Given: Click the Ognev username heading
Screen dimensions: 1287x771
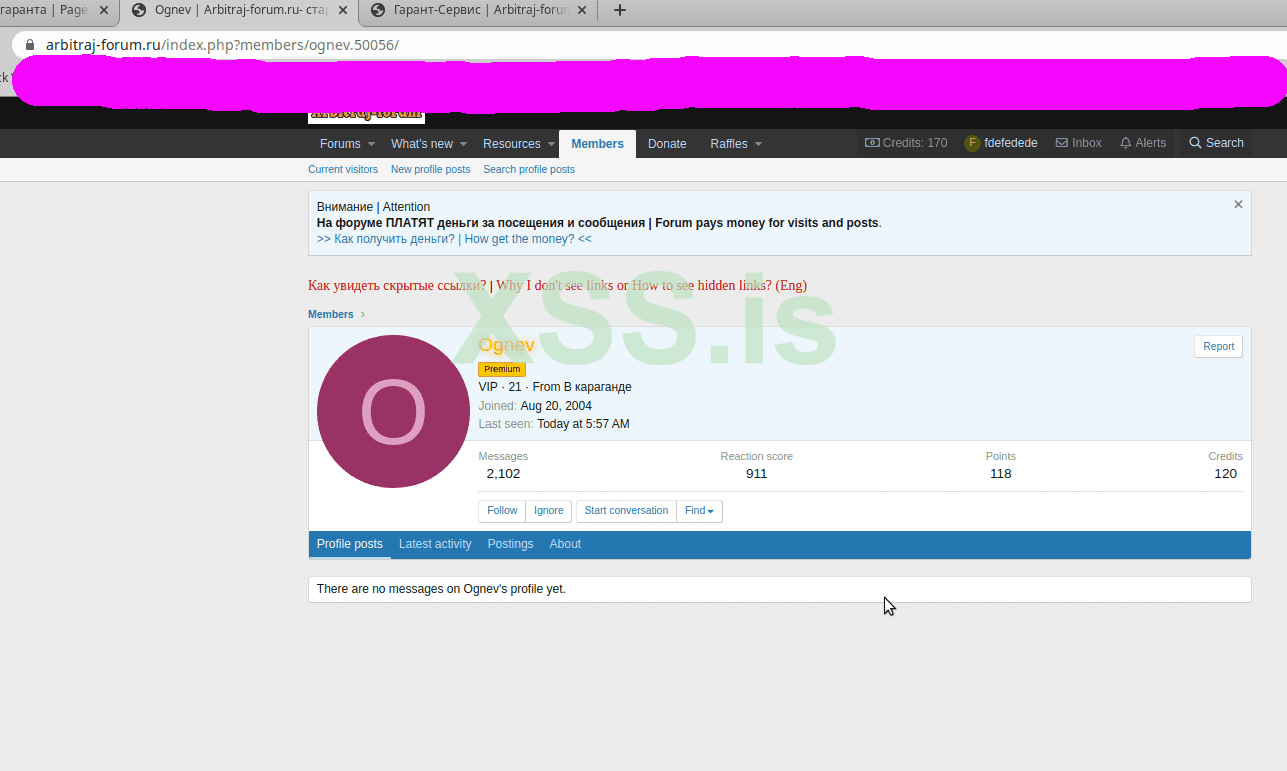Looking at the screenshot, I should 506,345.
